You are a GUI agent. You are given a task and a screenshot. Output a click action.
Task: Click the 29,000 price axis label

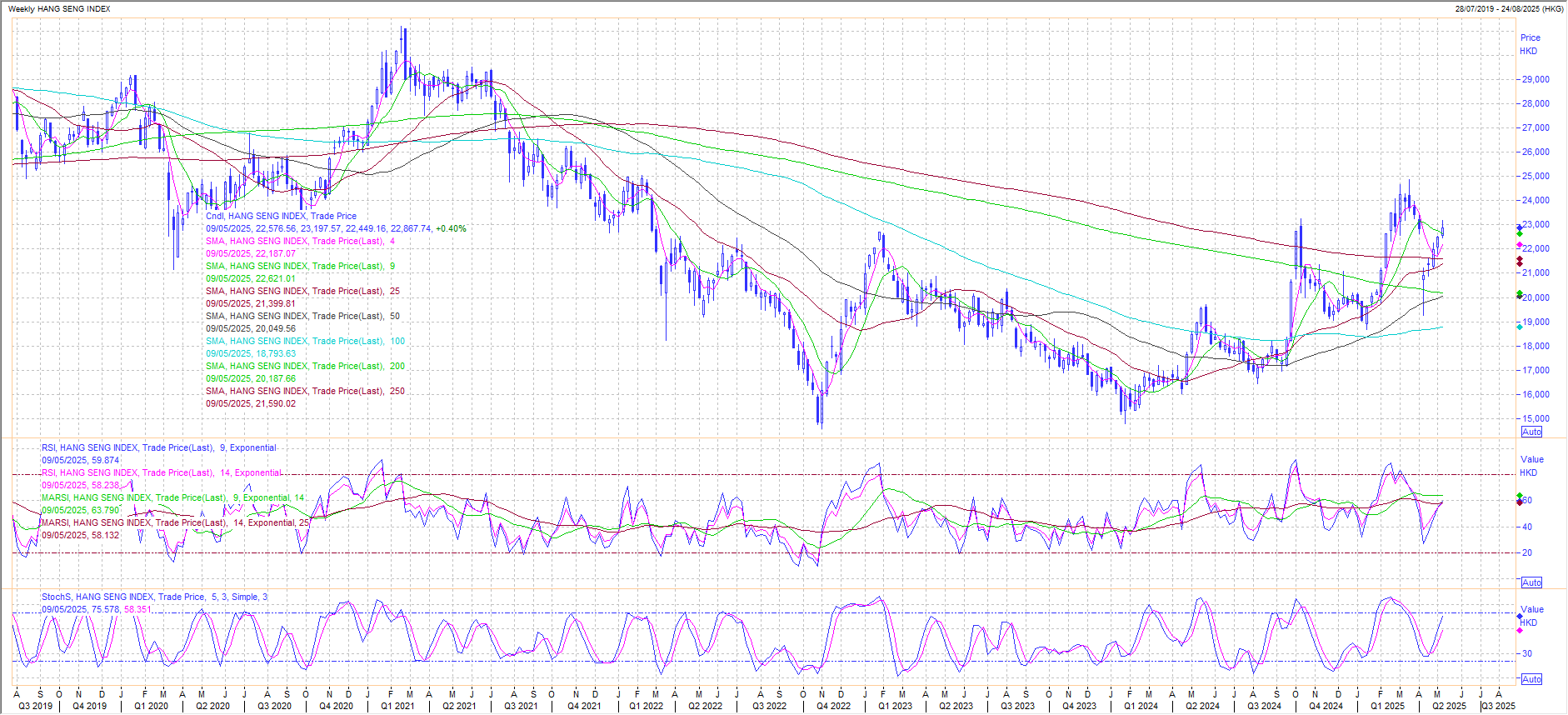click(x=1536, y=79)
